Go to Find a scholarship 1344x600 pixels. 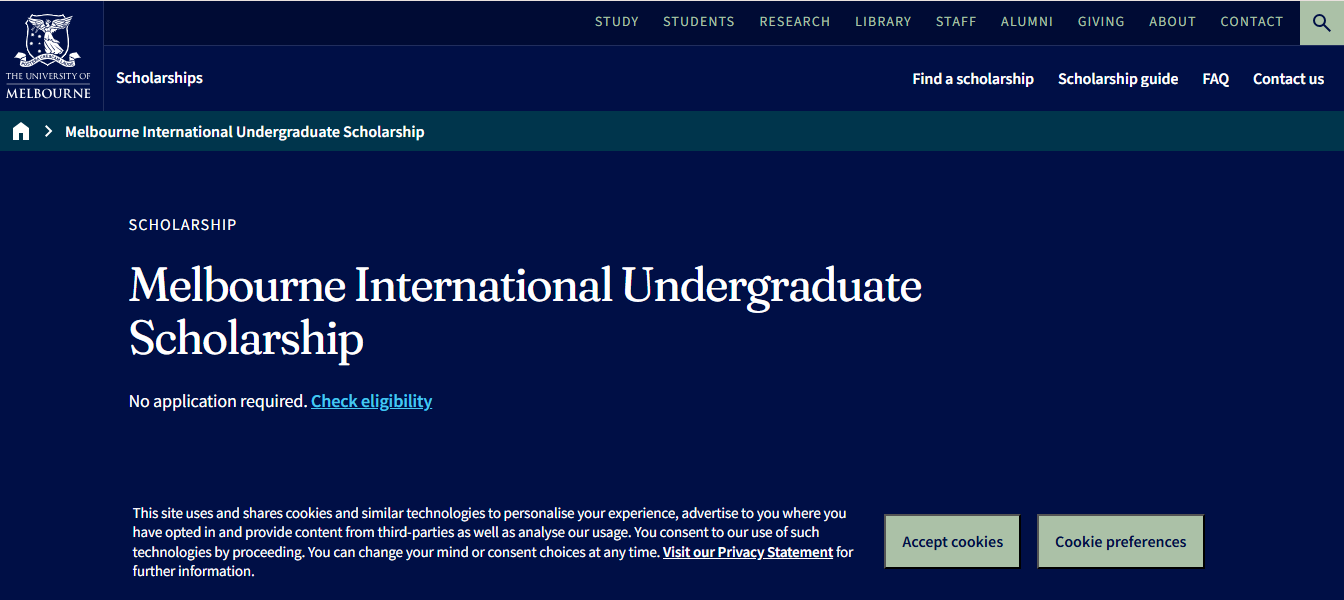tap(972, 78)
